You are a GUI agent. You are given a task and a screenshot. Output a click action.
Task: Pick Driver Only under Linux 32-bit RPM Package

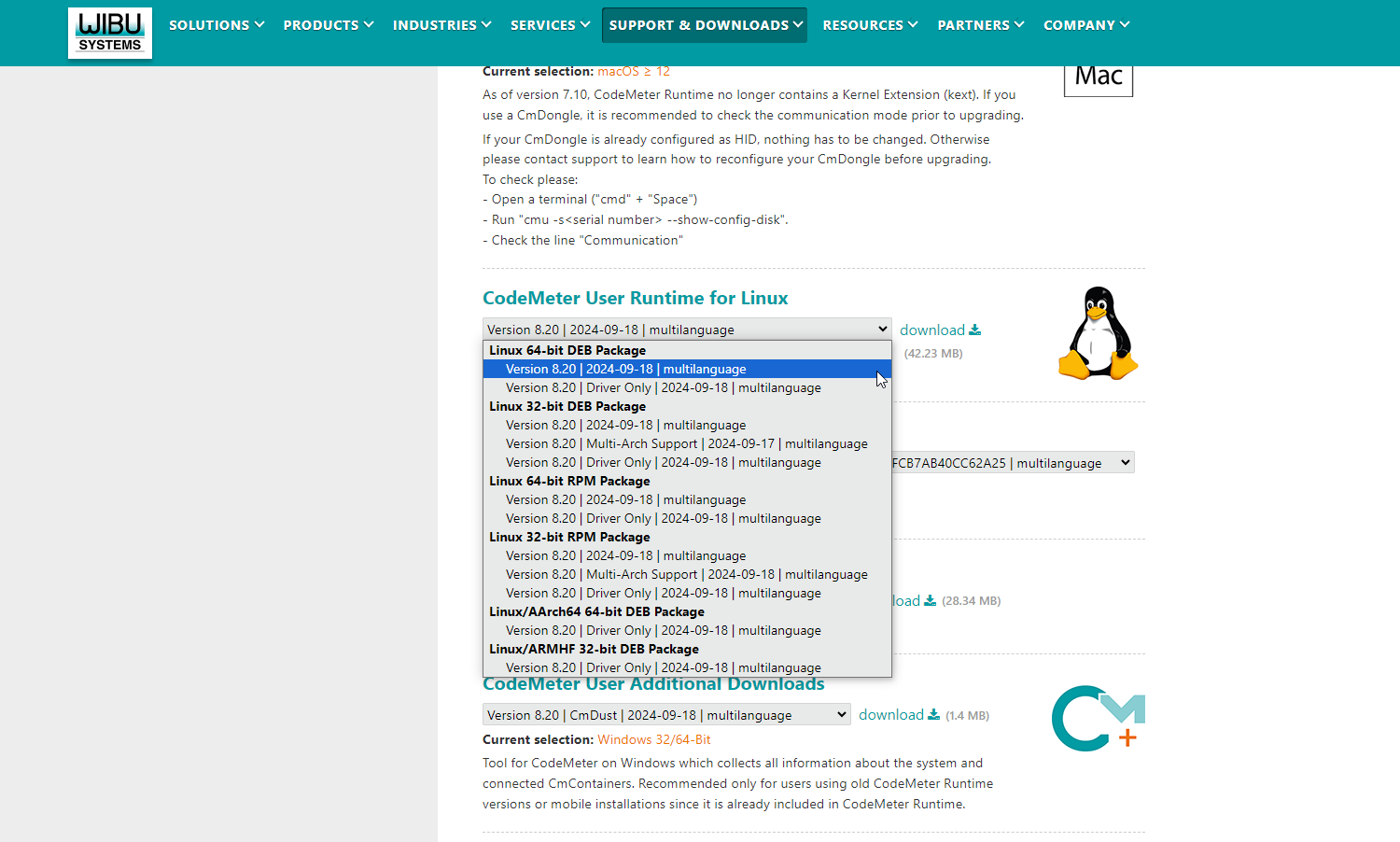pyautogui.click(x=687, y=593)
